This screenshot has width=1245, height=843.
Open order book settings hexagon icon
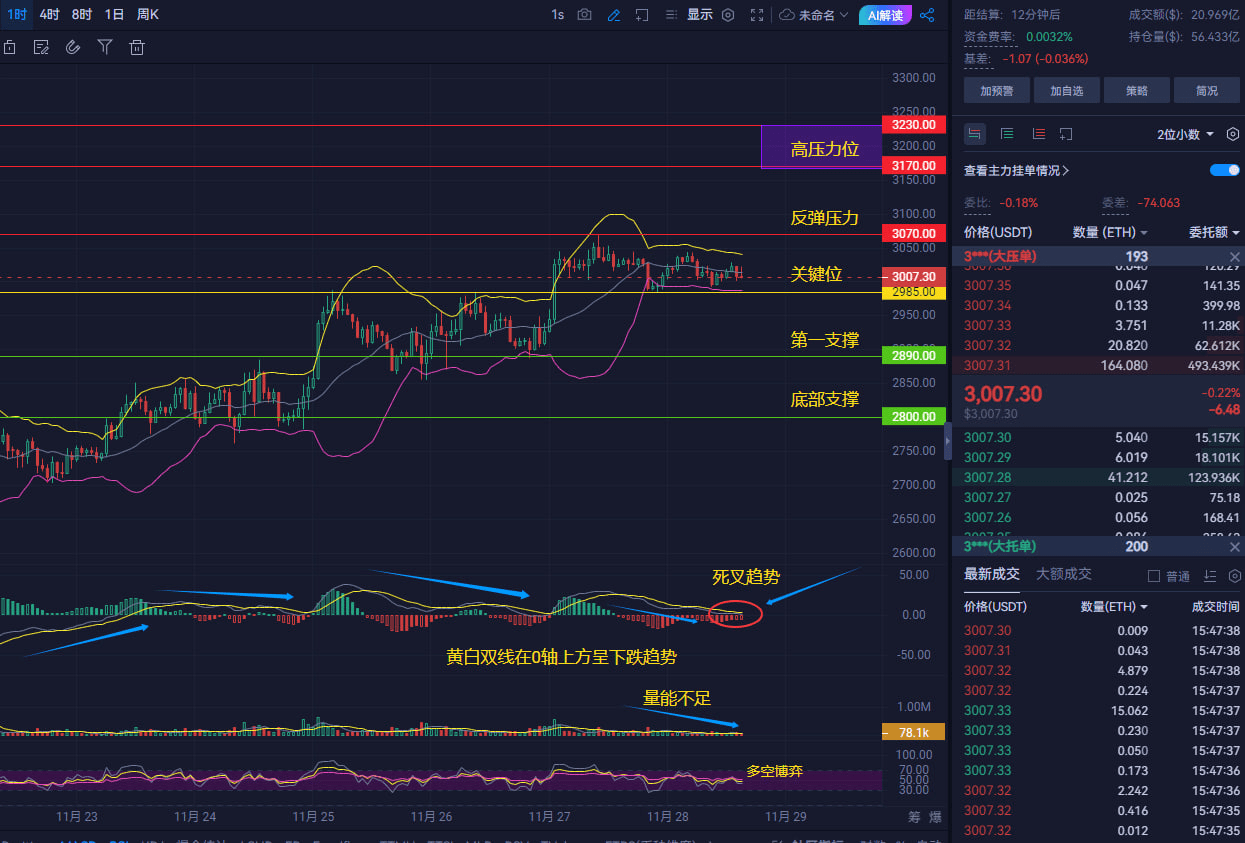(x=1232, y=133)
